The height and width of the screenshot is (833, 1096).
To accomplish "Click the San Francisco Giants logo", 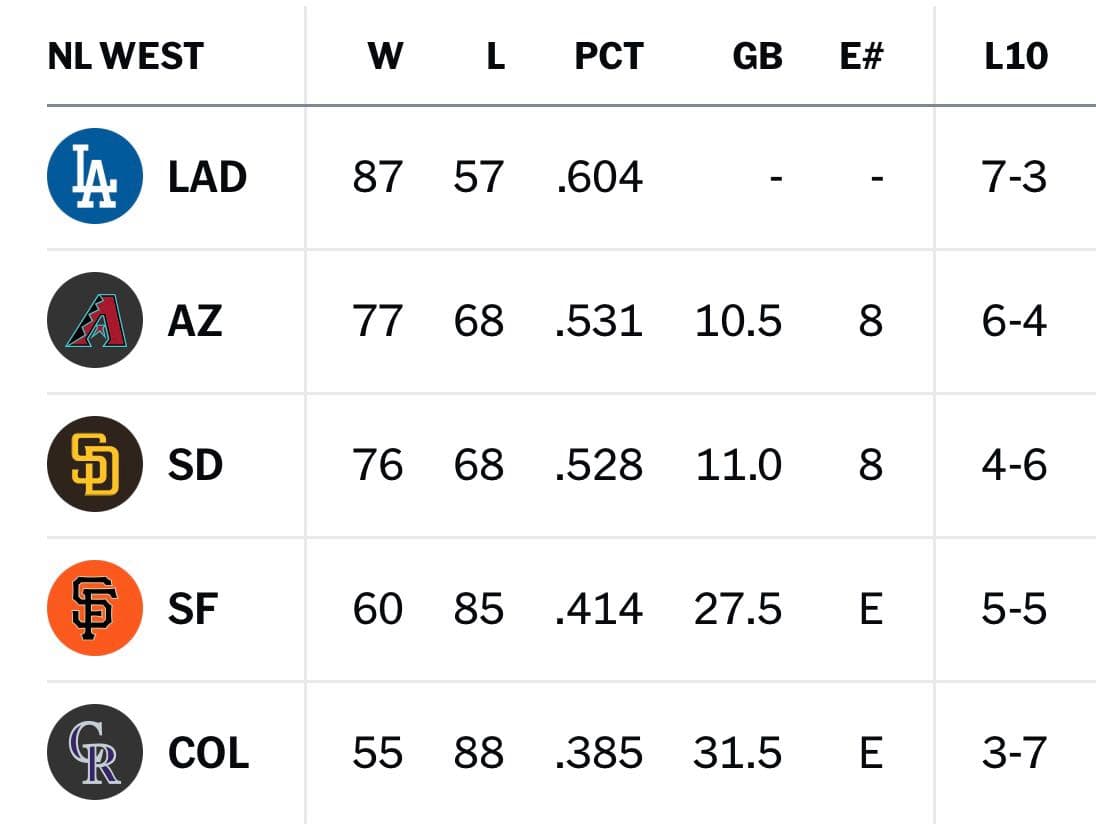I will pos(95,608).
